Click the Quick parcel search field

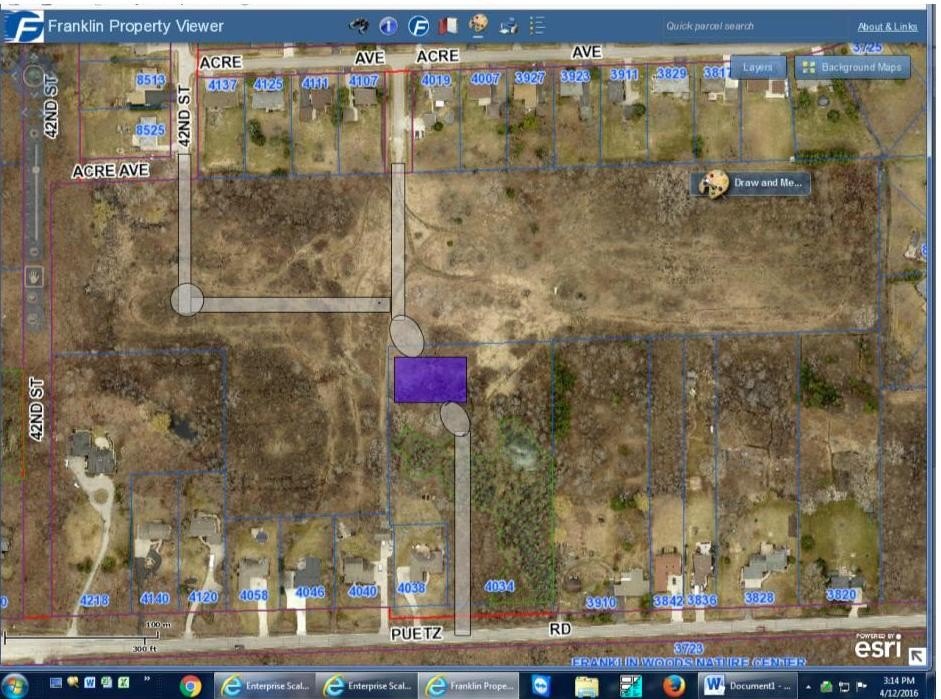(709, 26)
